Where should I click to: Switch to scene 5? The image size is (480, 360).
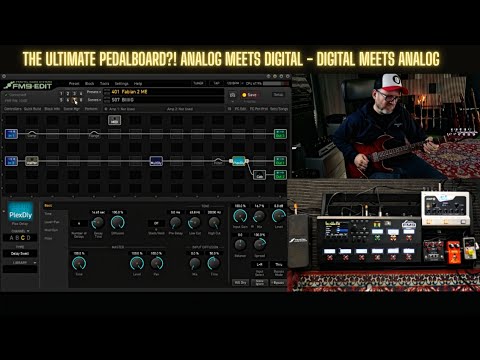(61, 100)
